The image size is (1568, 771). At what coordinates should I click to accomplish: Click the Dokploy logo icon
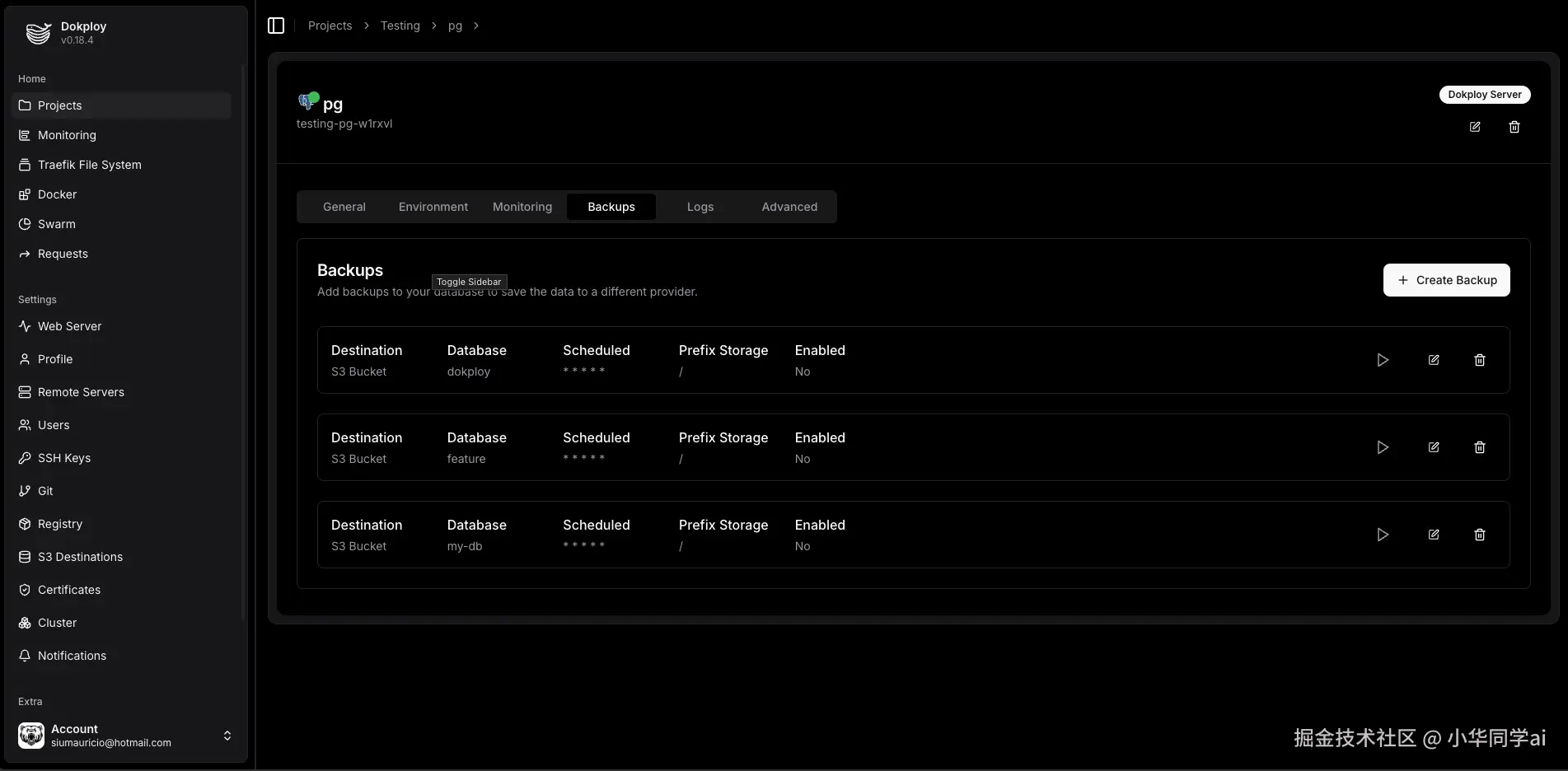pyautogui.click(x=38, y=33)
